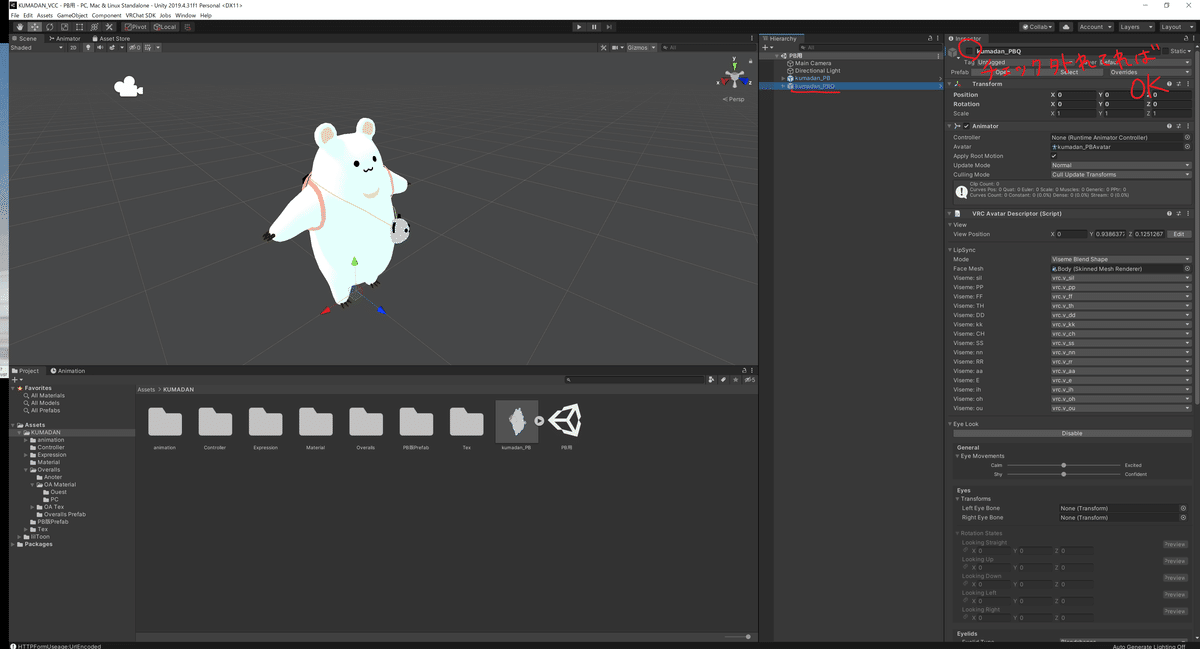The width and height of the screenshot is (1200, 649).
Task: Select the Scale tool in toolbar
Action: pyautogui.click(x=65, y=27)
